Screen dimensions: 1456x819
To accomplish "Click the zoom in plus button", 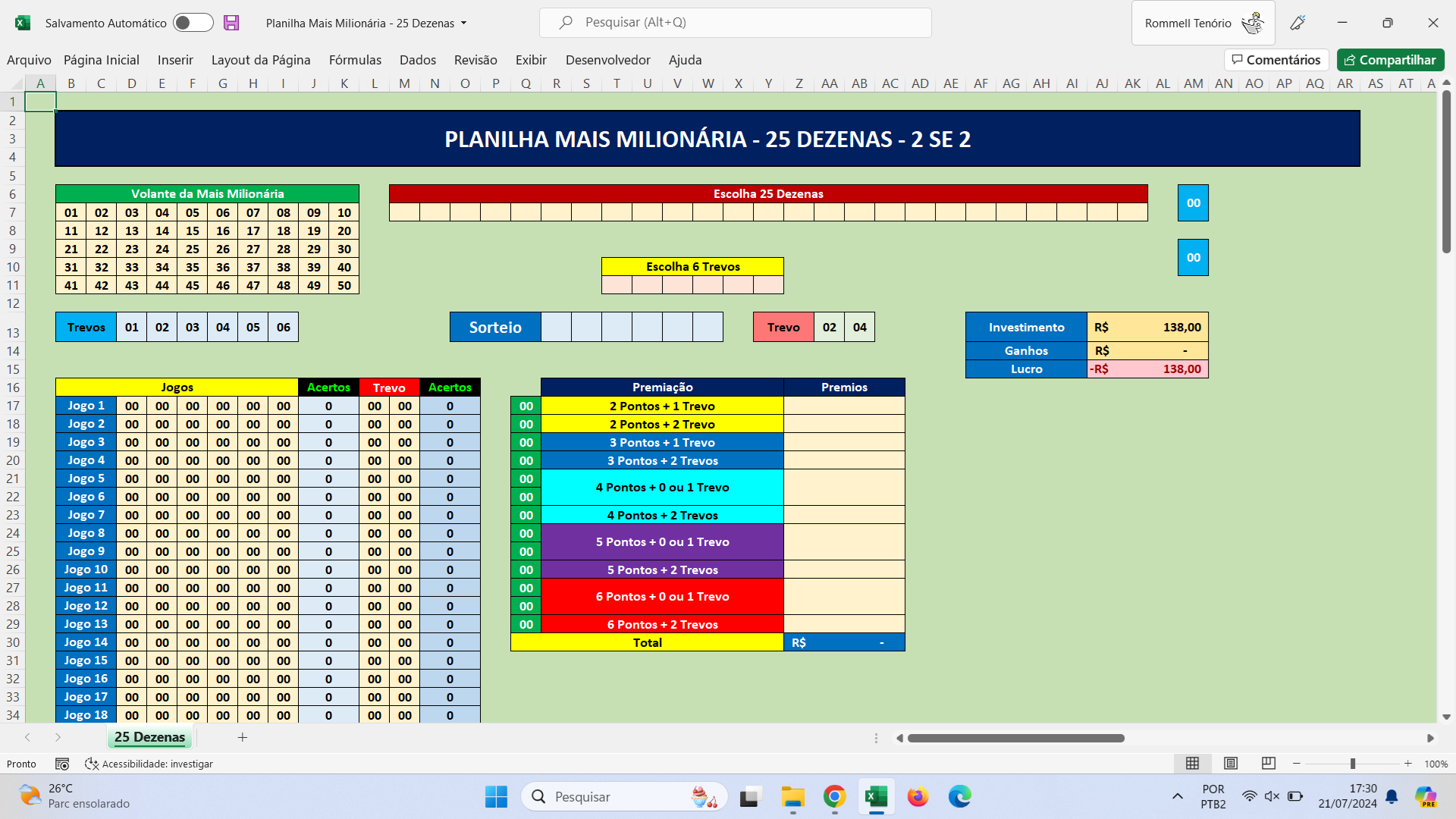I will (x=1408, y=764).
